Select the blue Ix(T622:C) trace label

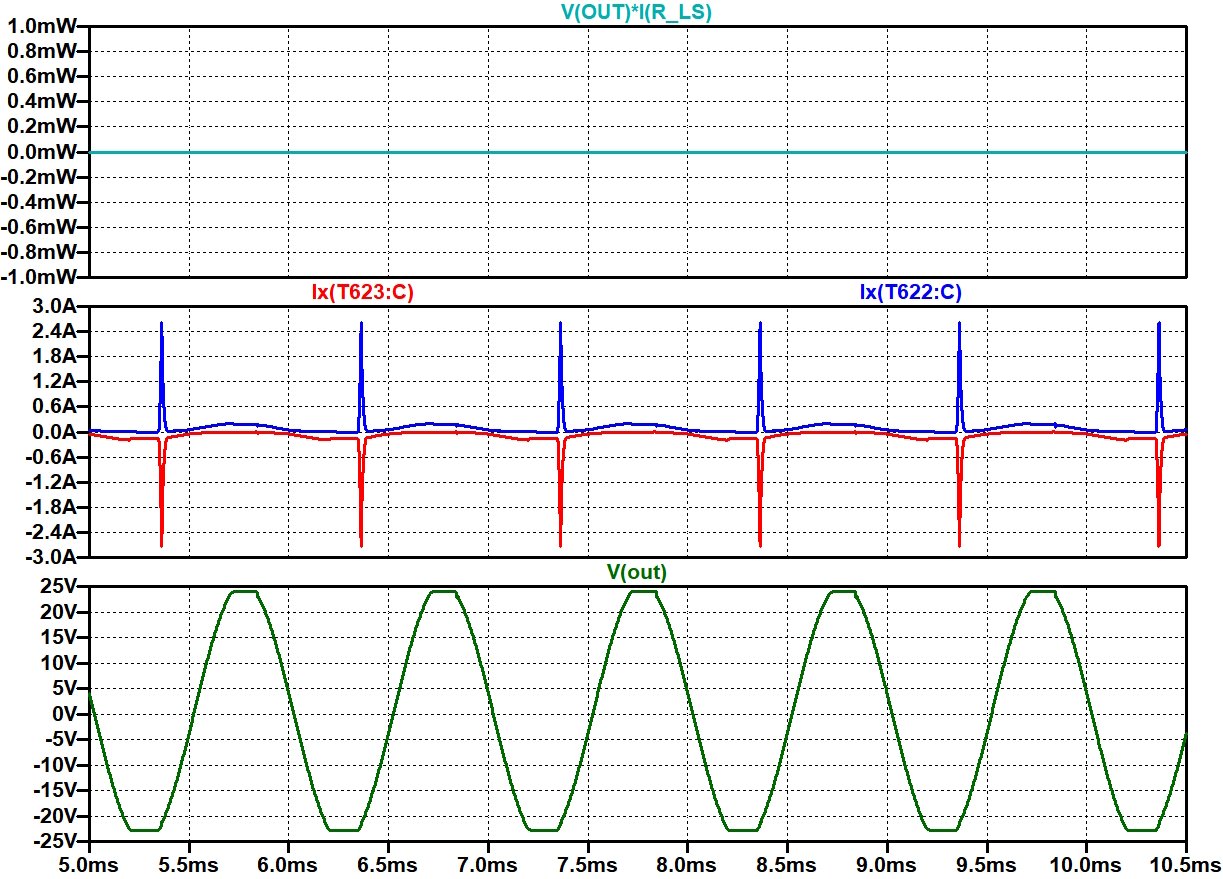(x=911, y=292)
